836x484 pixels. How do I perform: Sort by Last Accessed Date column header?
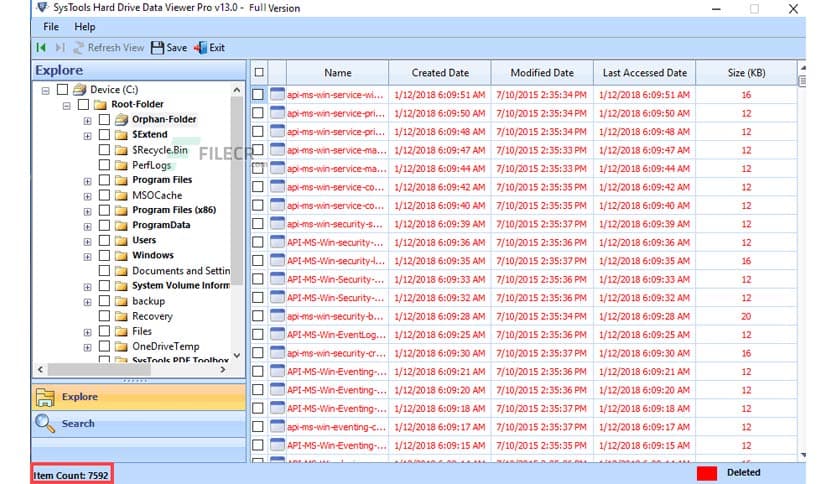pos(645,72)
